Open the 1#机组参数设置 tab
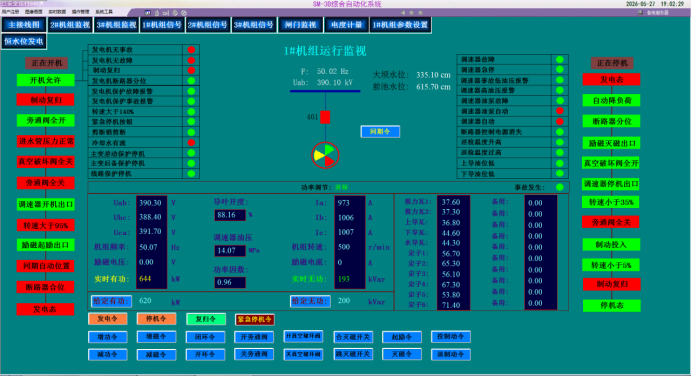This screenshot has width=692, height=376. point(400,25)
